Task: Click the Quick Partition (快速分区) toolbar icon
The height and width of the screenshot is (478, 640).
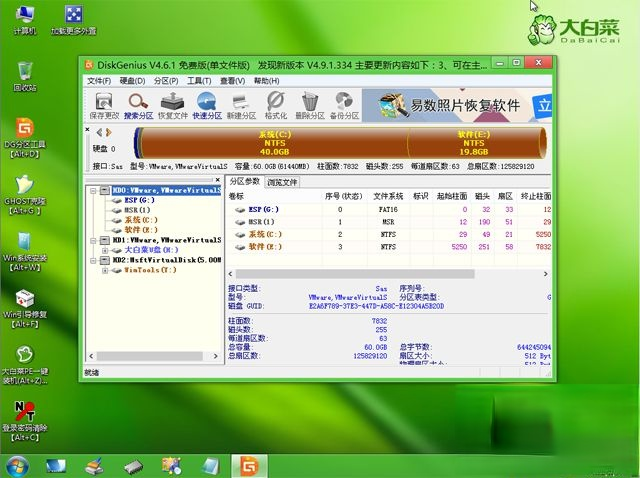Action: 207,106
